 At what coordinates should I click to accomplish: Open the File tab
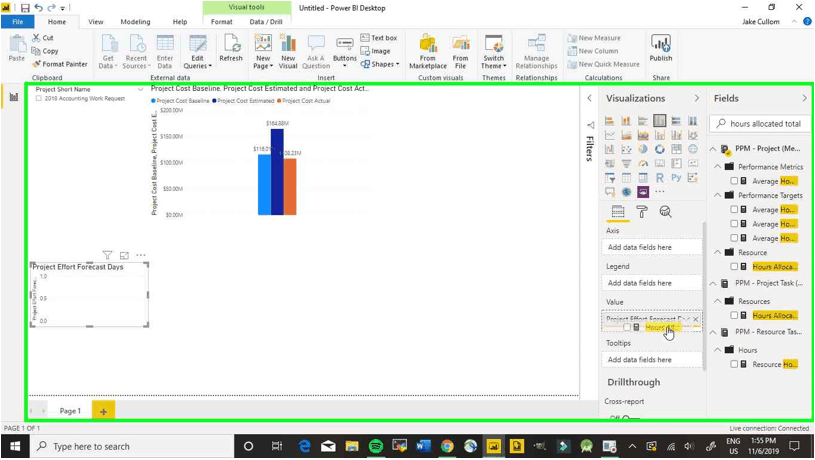(x=18, y=22)
